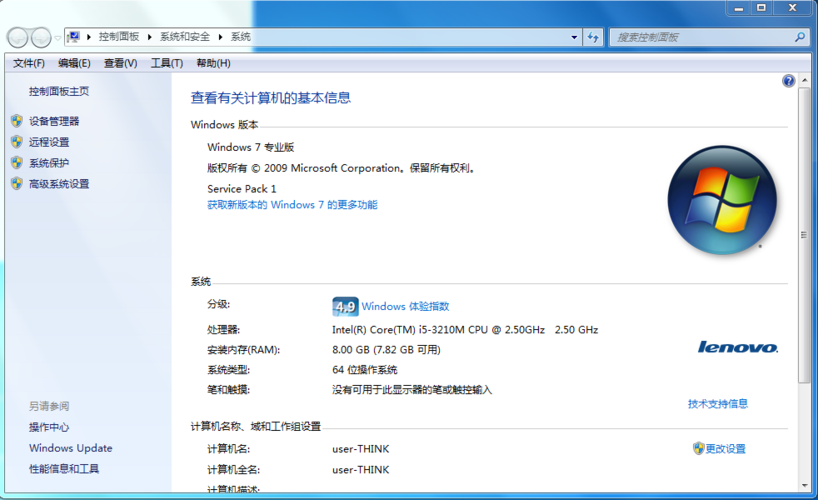818x500 pixels.
Task: Click the refresh button beside address bar
Action: pos(593,37)
